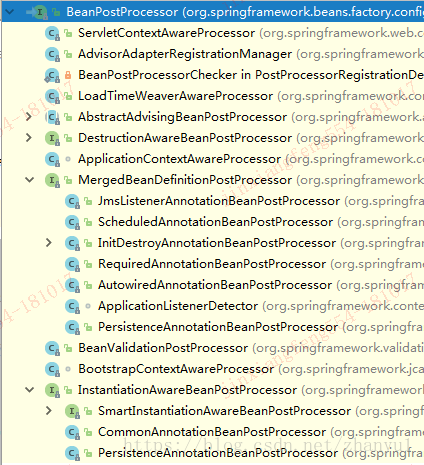Click the private lock icon next to BeanPostProcessorChecker
The width and height of the screenshot is (424, 465).
(x=68, y=75)
